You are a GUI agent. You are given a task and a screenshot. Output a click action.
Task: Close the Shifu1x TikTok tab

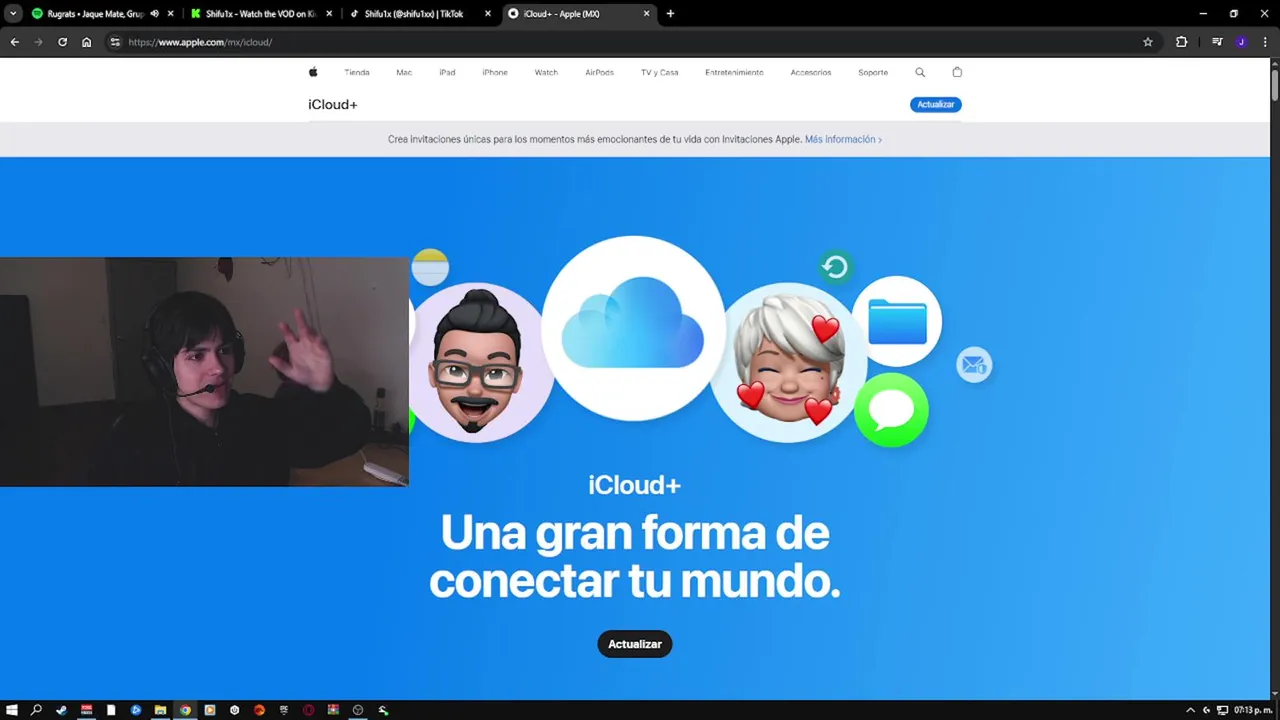(x=488, y=14)
